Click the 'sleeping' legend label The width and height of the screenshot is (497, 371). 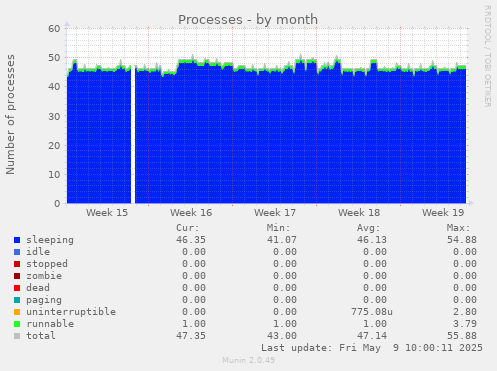point(50,240)
